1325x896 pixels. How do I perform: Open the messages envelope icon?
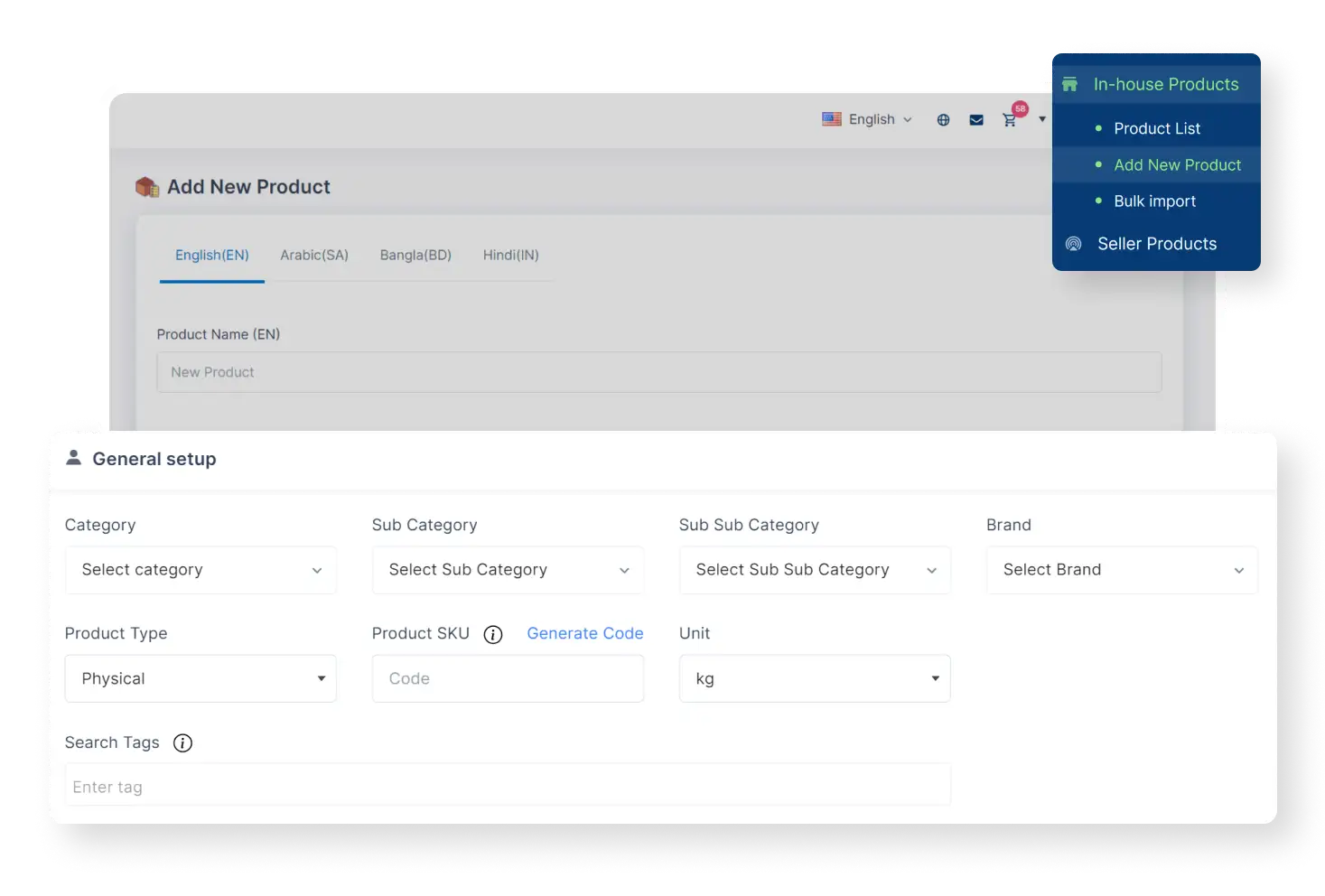pos(975,118)
